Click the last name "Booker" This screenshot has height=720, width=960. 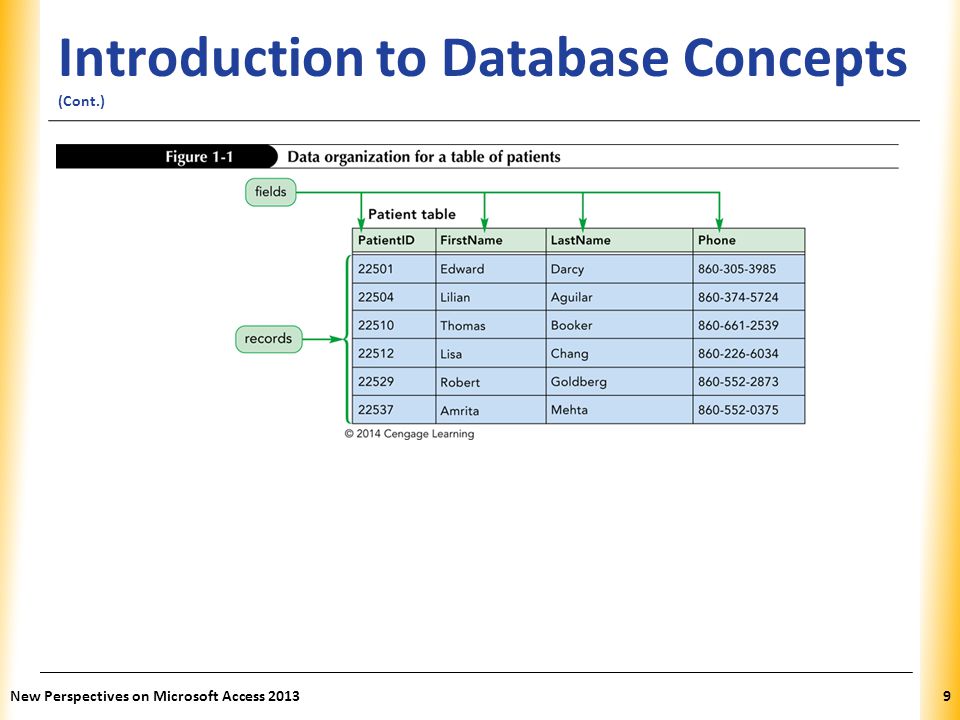point(571,325)
